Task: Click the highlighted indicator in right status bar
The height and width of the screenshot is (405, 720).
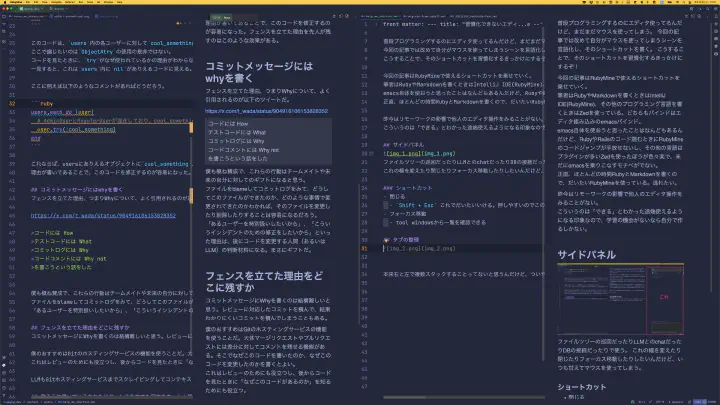Action: pos(700,402)
